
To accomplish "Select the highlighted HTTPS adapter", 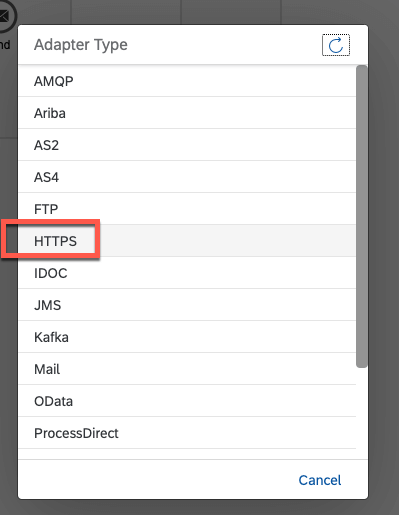I will (187, 241).
